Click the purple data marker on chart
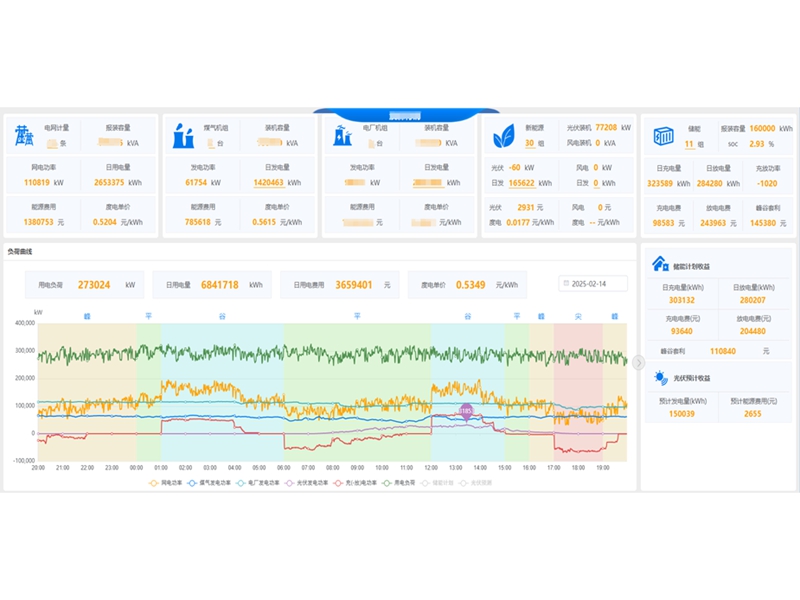This screenshot has width=800, height=600. pyautogui.click(x=465, y=410)
